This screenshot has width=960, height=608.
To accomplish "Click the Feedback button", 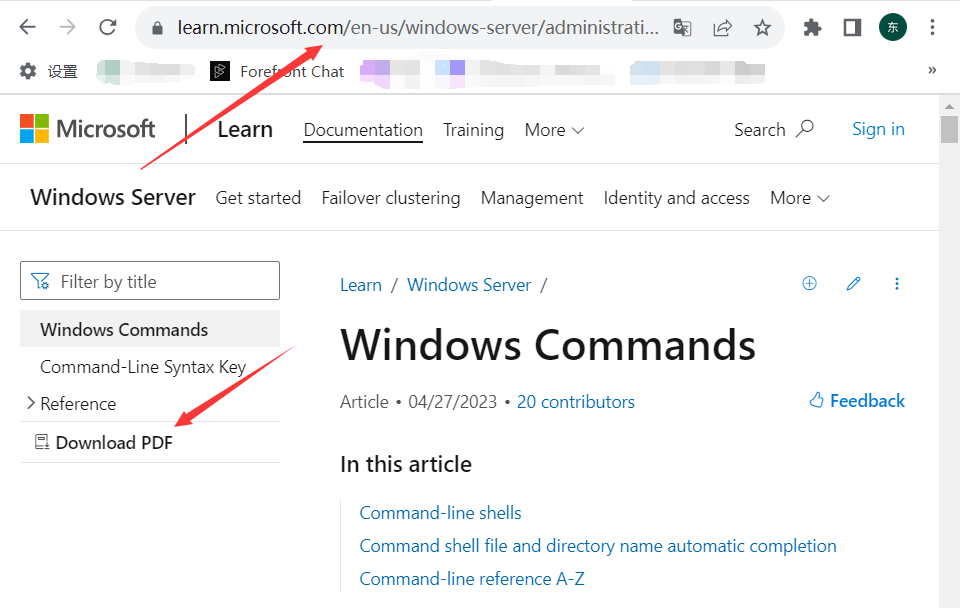I will pos(857,401).
